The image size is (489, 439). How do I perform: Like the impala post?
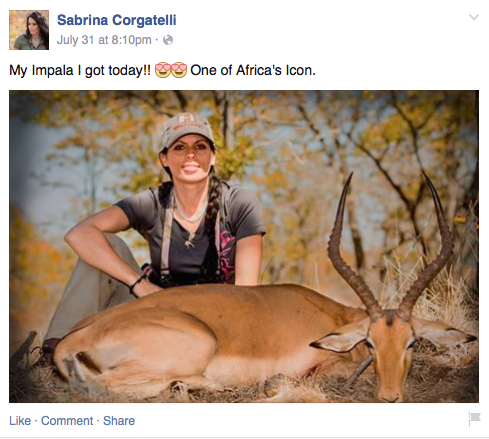20,421
